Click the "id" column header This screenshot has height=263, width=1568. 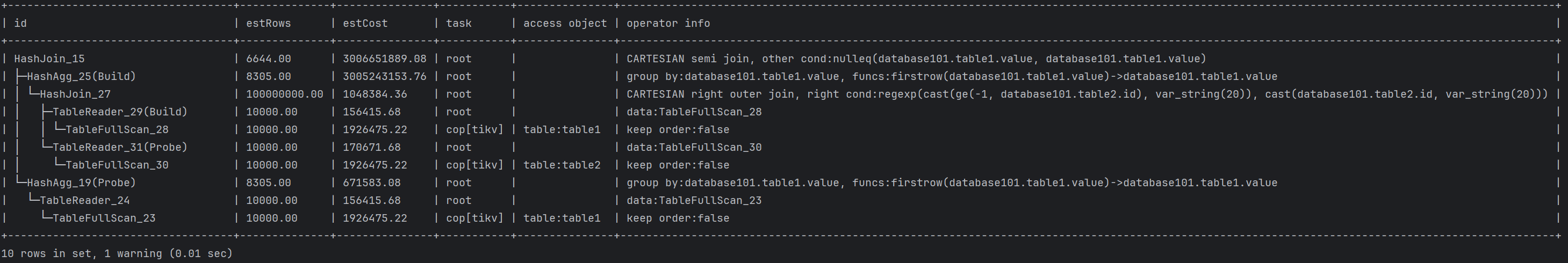coord(20,23)
